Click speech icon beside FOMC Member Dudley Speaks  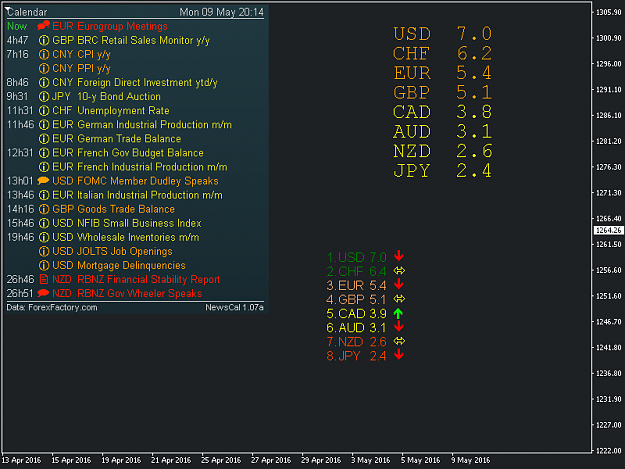[43, 181]
